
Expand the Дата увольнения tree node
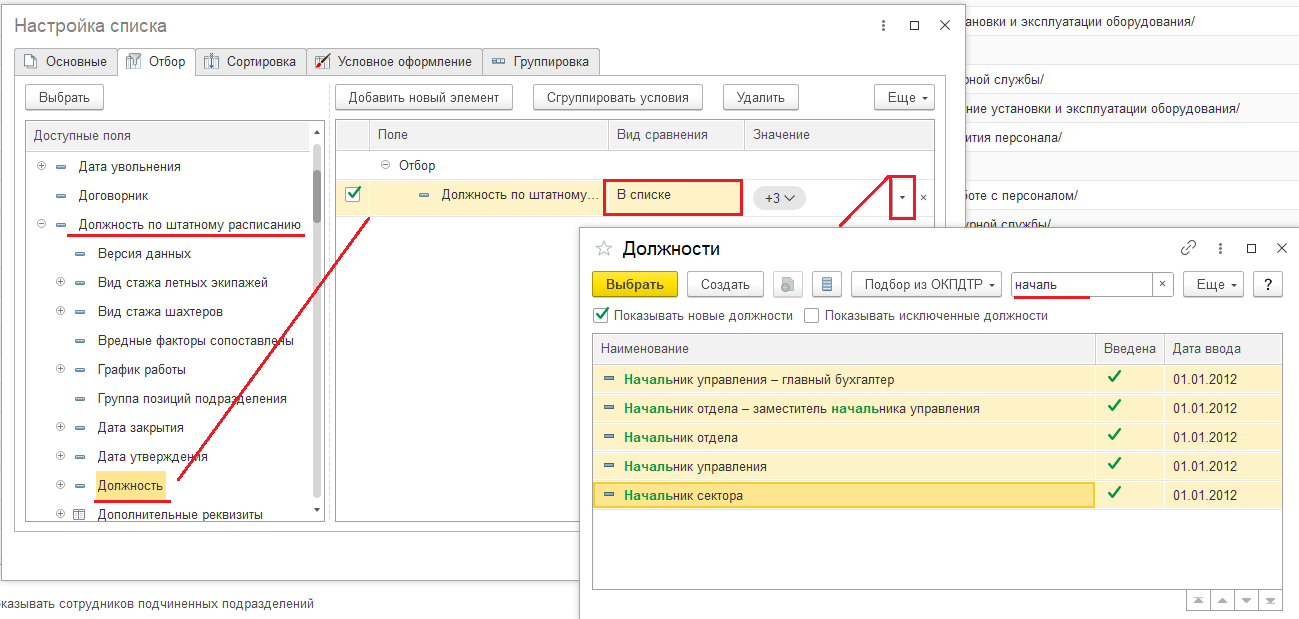41,166
